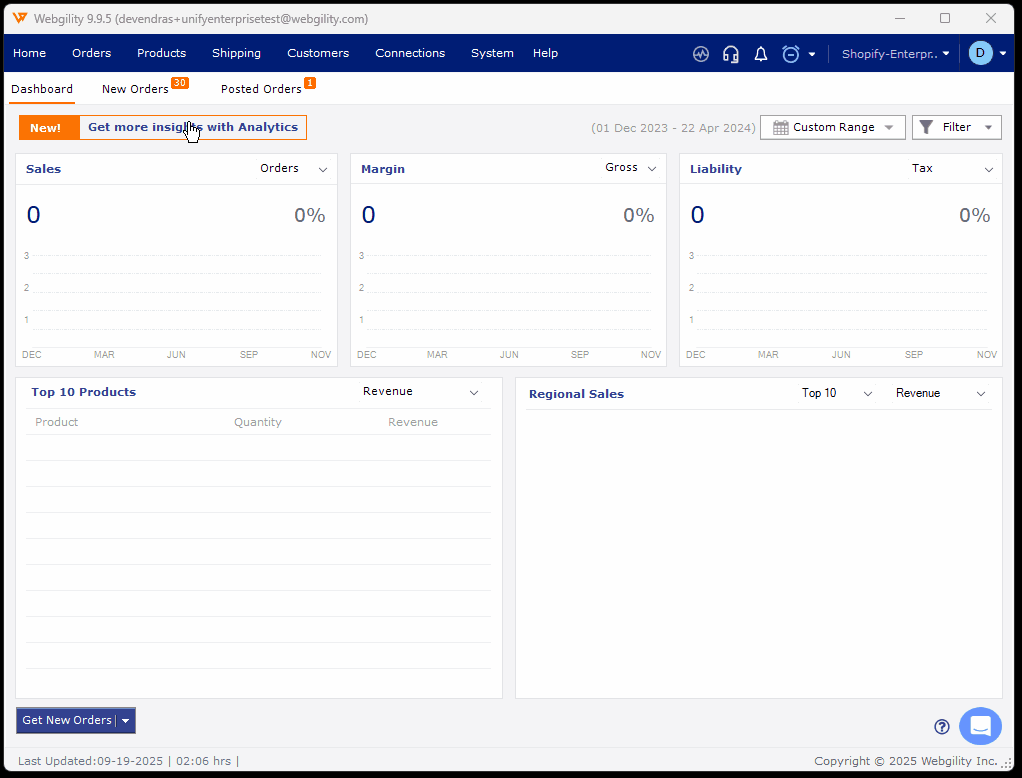Screen dimensions: 1022x778
Task: Open the activity monitor pulse icon
Action: pos(701,54)
